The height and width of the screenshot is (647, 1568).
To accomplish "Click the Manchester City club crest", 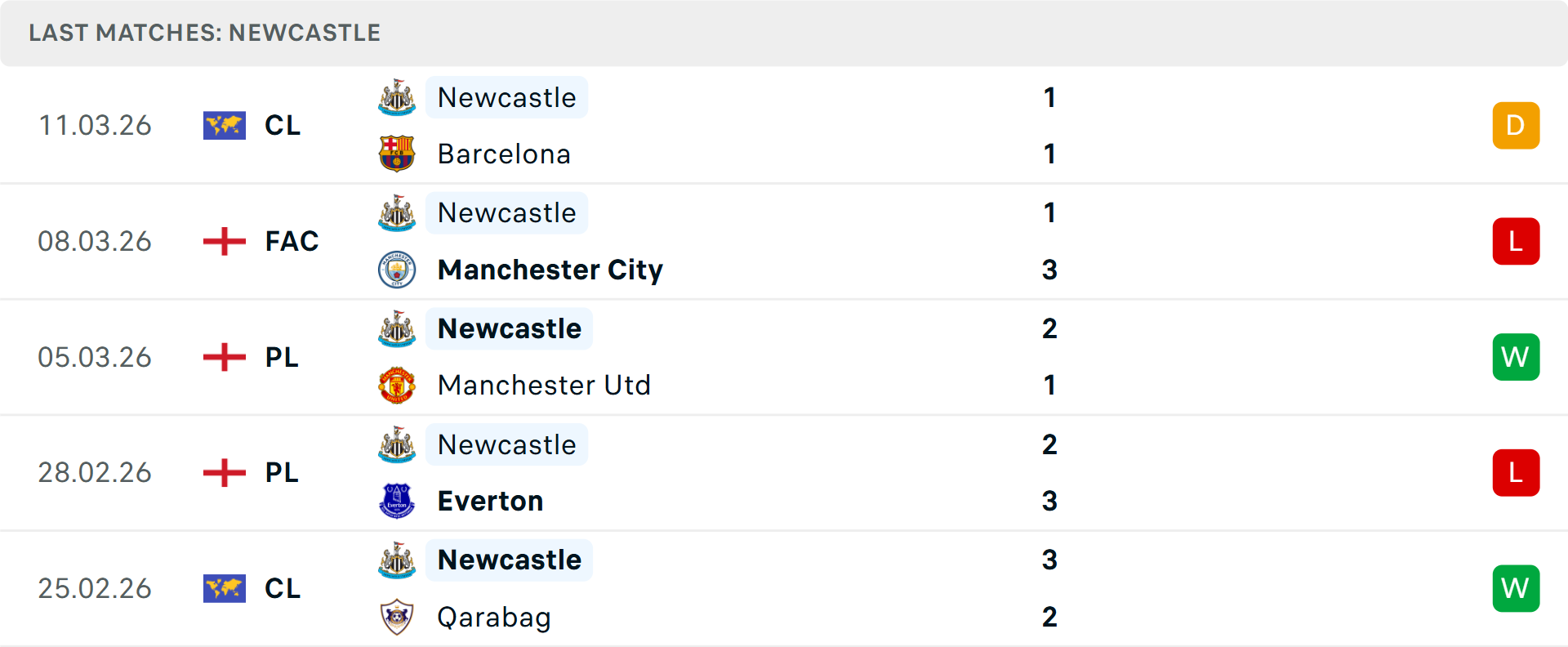I will tap(397, 270).
